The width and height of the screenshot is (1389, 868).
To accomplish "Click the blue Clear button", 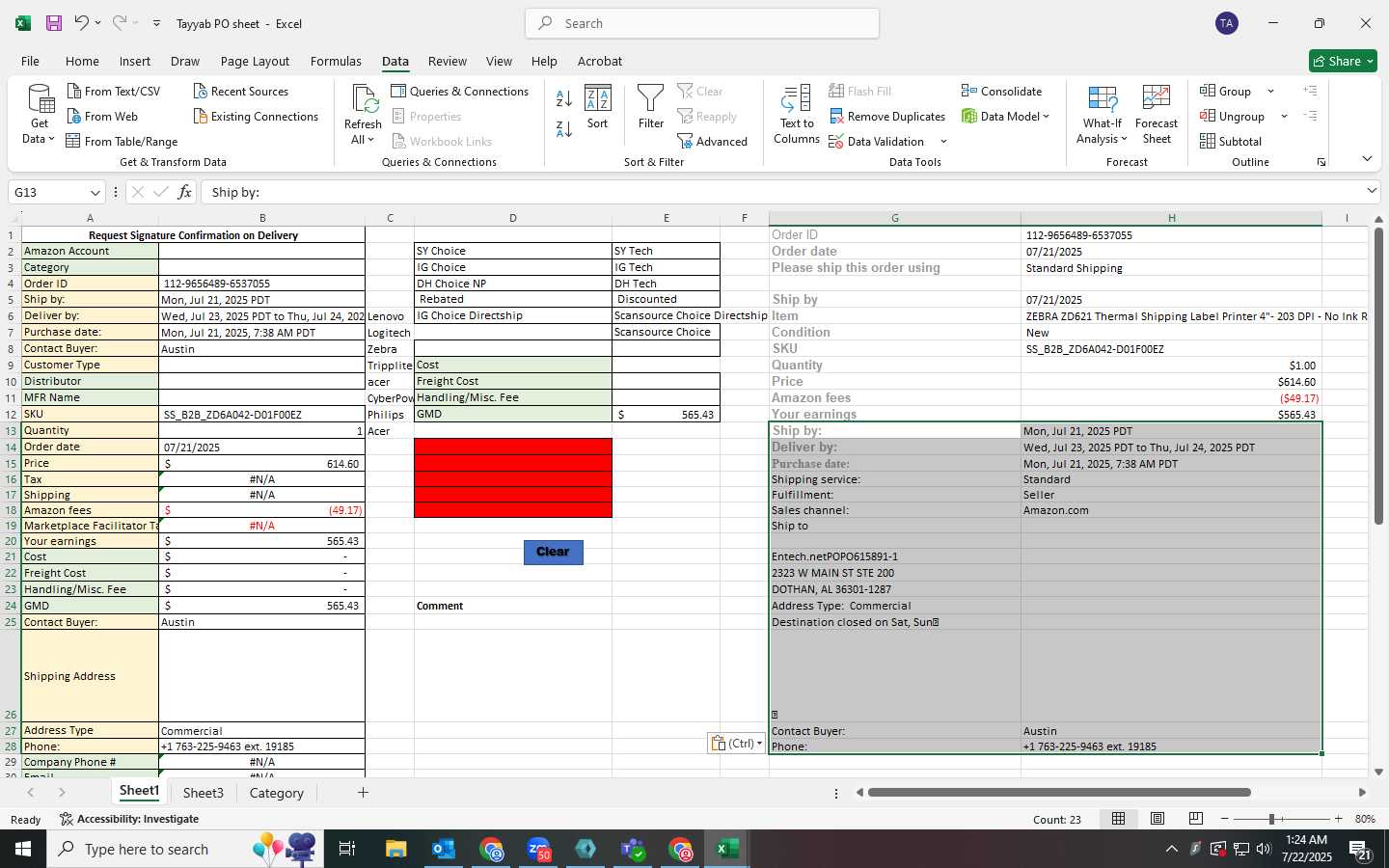I will tap(554, 552).
